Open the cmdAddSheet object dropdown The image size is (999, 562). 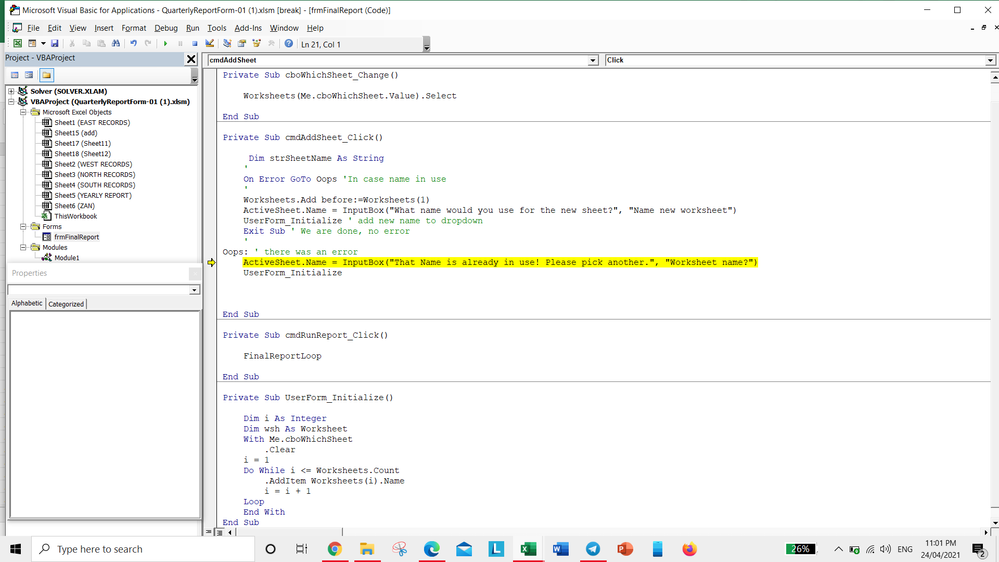pyautogui.click(x=593, y=60)
